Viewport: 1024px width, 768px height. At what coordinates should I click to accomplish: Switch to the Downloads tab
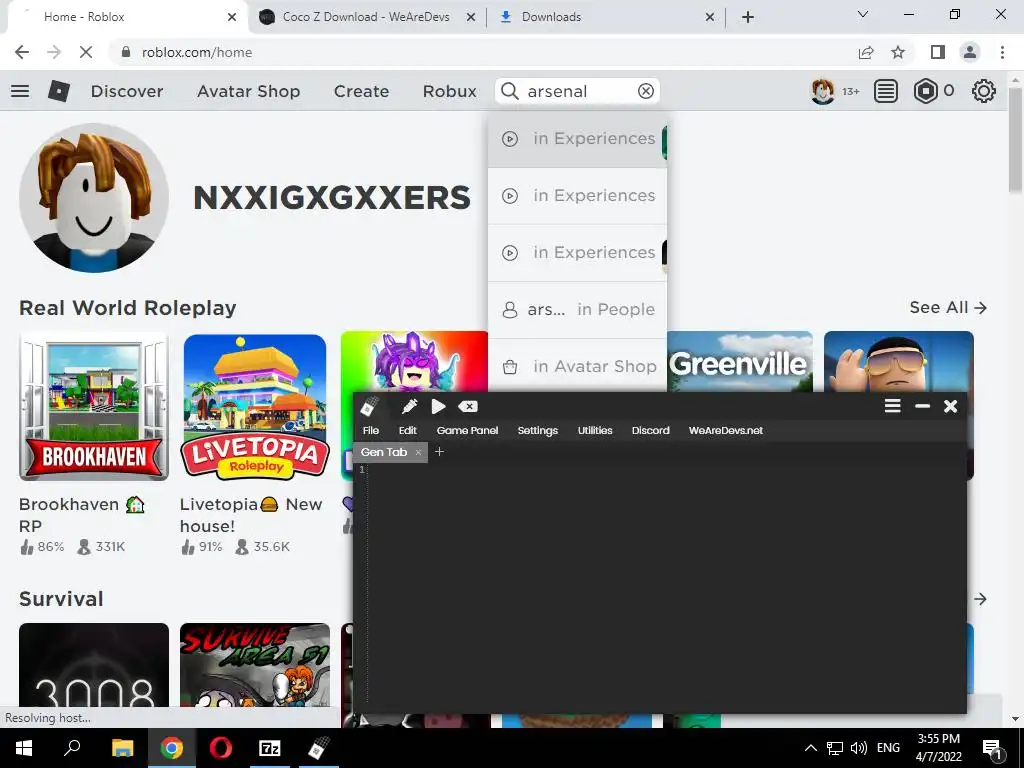(x=606, y=17)
